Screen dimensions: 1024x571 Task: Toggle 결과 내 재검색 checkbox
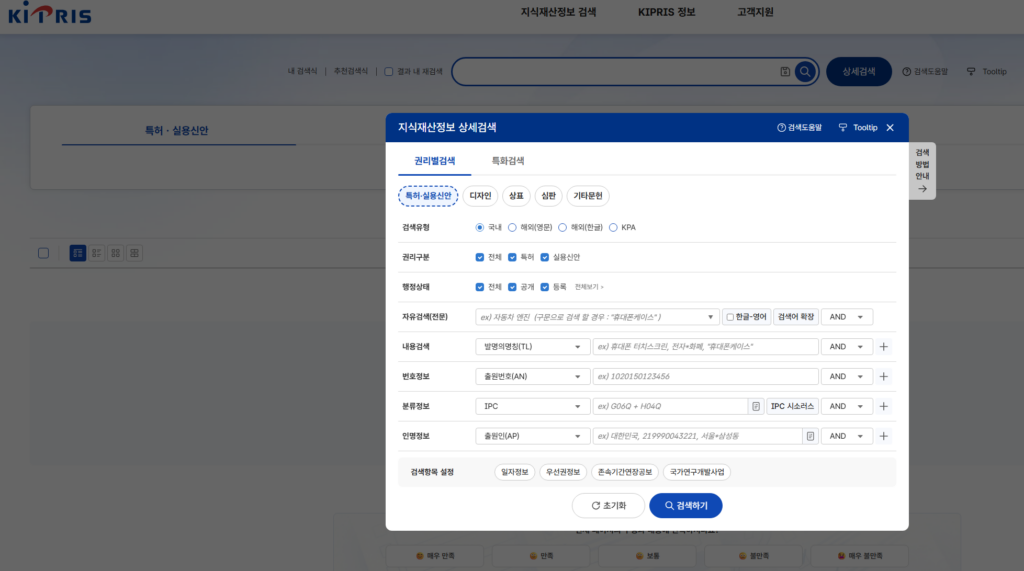pyautogui.click(x=389, y=72)
